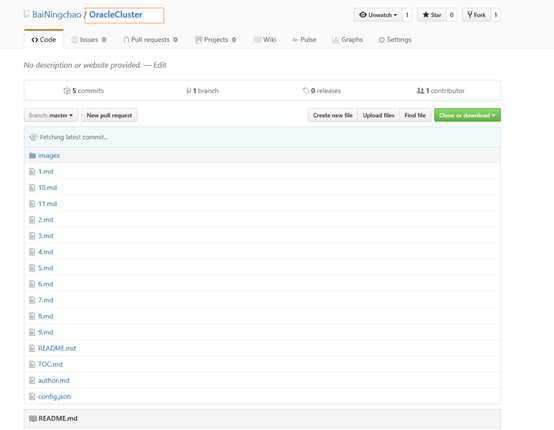Click the watchers count next to Unwatch
The height and width of the screenshot is (430, 554).
[x=407, y=15]
